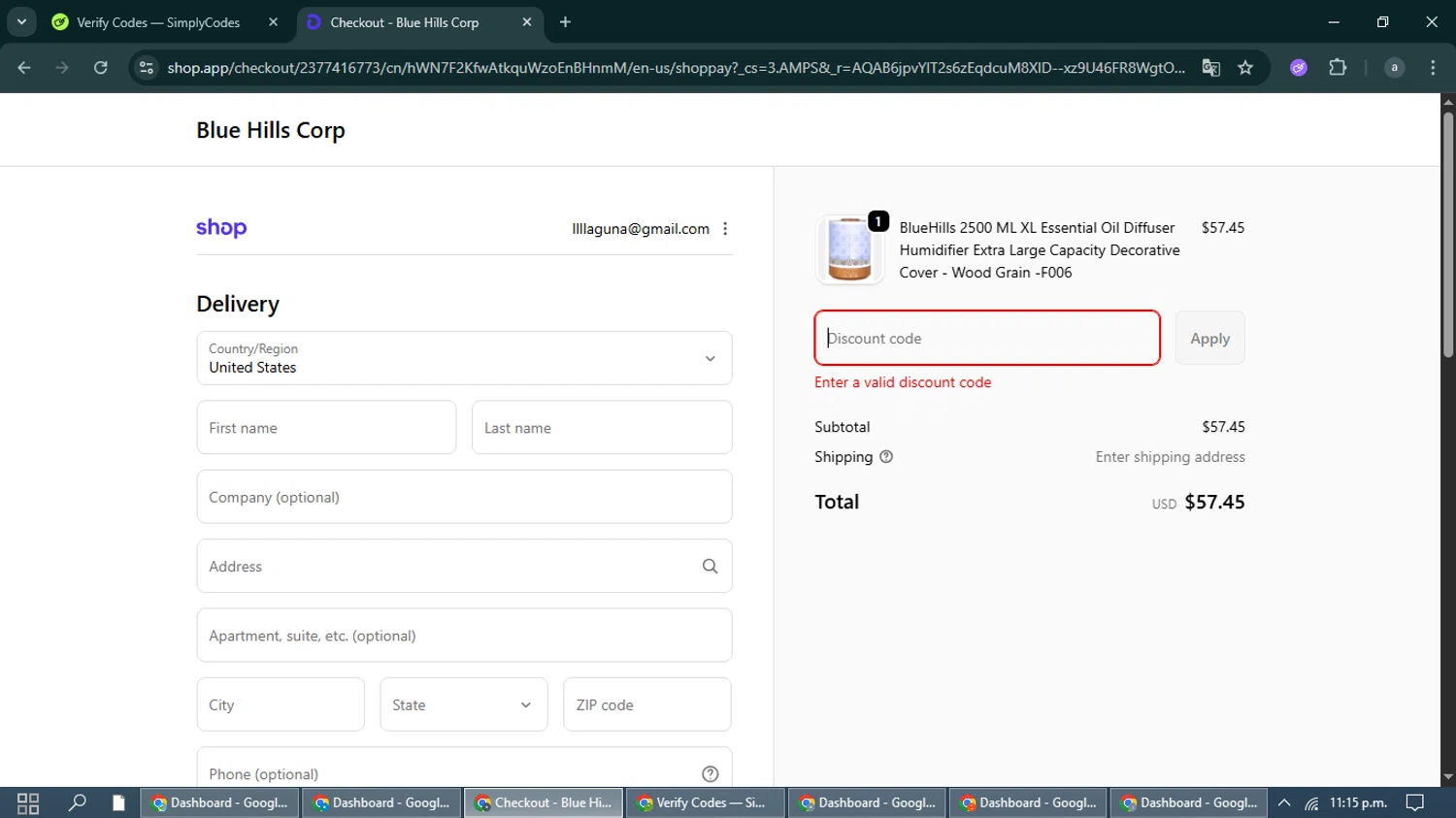
Task: Show hidden system tray icons
Action: [1284, 802]
